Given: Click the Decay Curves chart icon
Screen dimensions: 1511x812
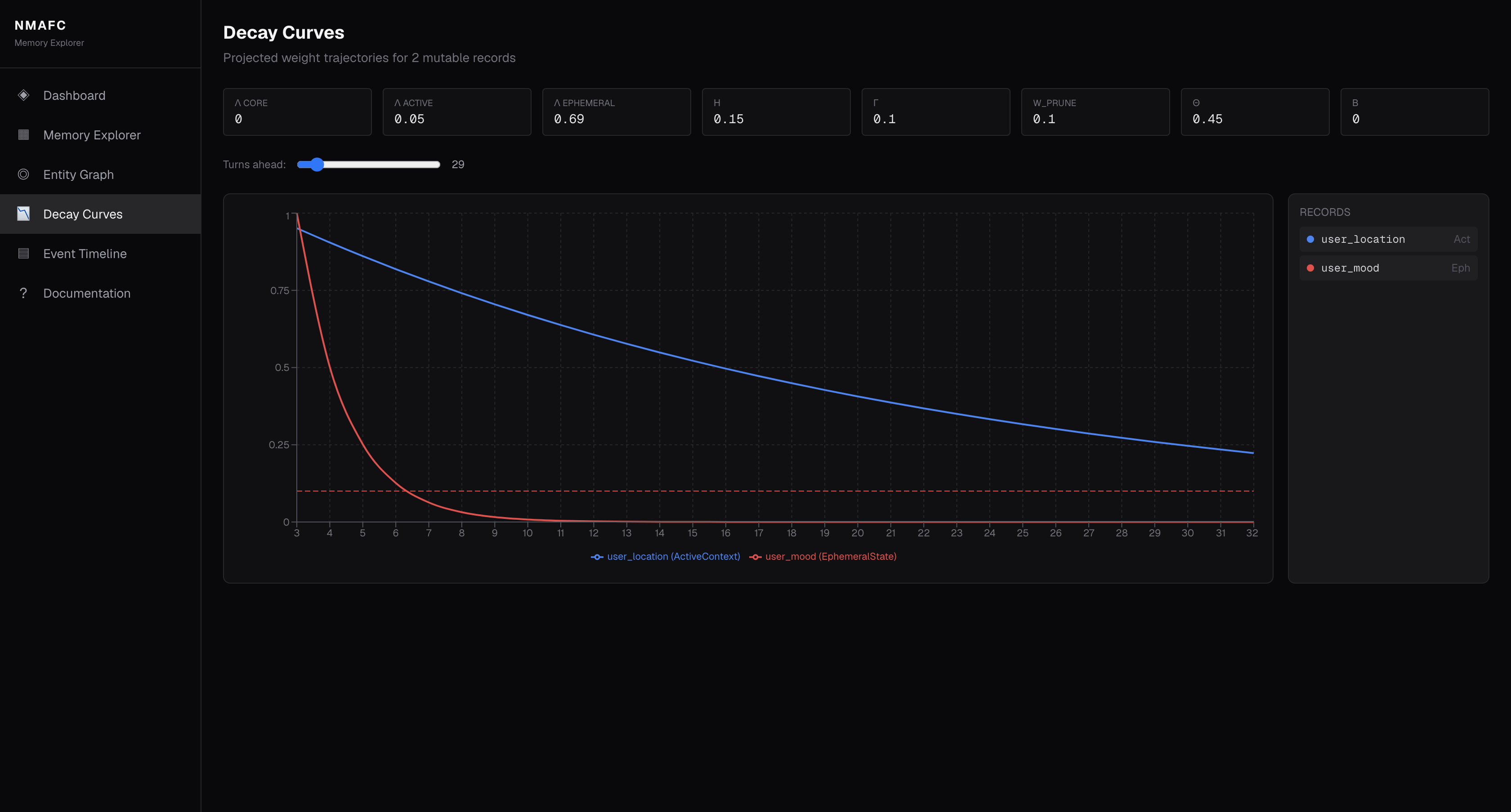Looking at the screenshot, I should (23, 214).
